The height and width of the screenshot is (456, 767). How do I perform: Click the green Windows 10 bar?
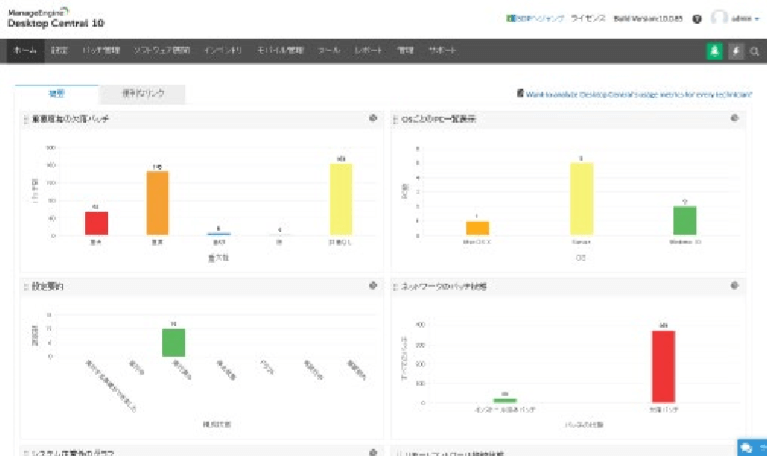tap(685, 221)
